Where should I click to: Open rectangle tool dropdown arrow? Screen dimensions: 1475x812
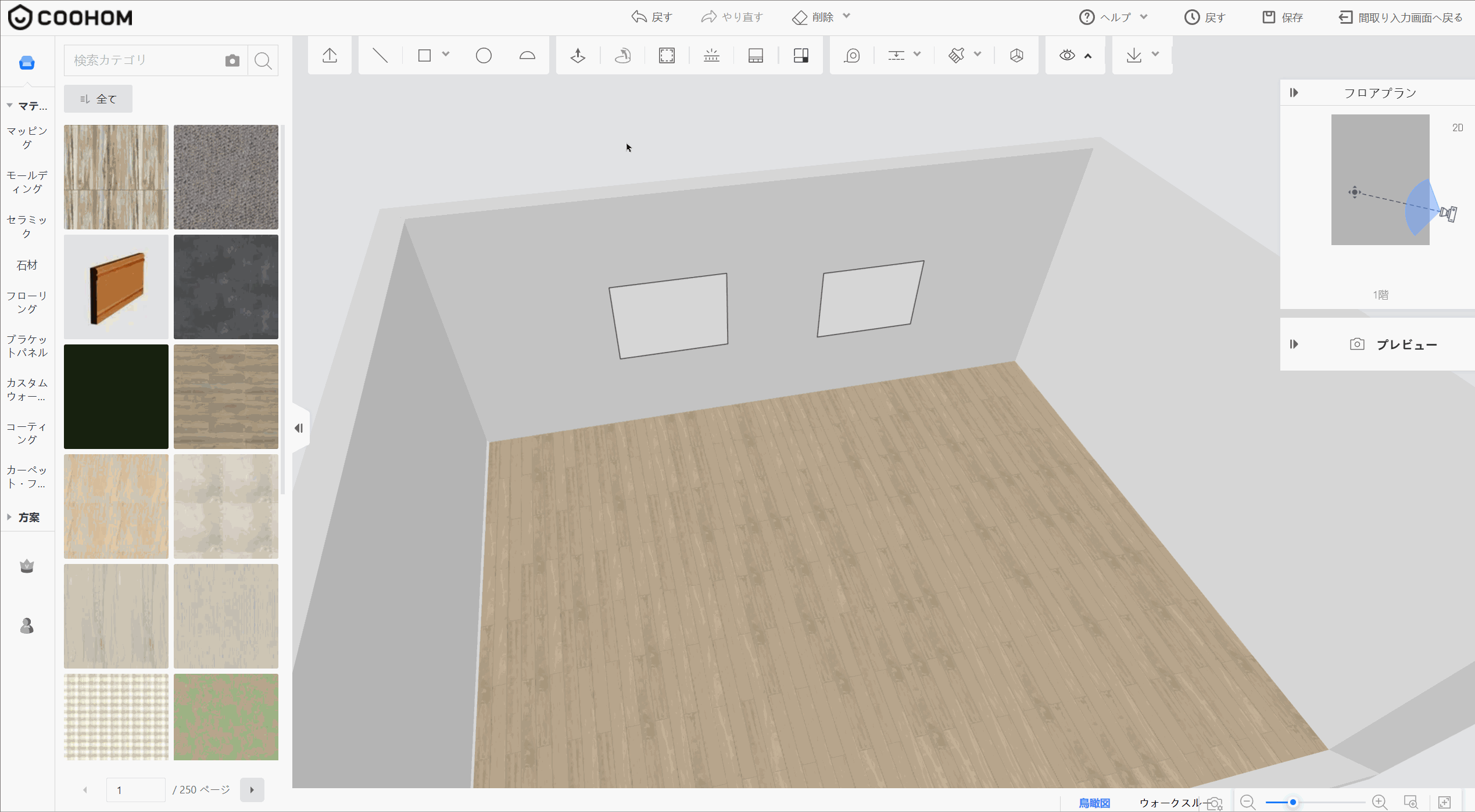[x=446, y=55]
